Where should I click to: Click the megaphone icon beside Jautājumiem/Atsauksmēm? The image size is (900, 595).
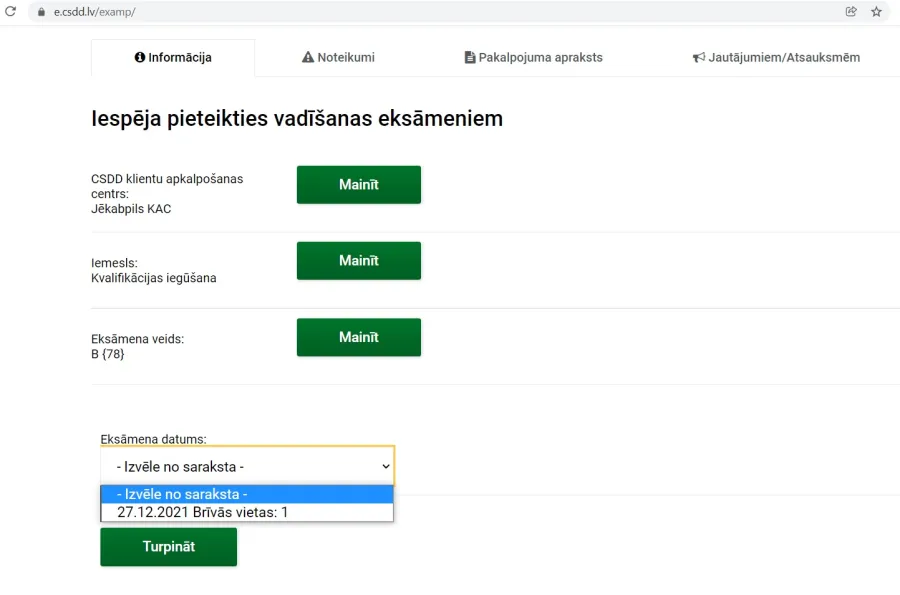pyautogui.click(x=699, y=57)
